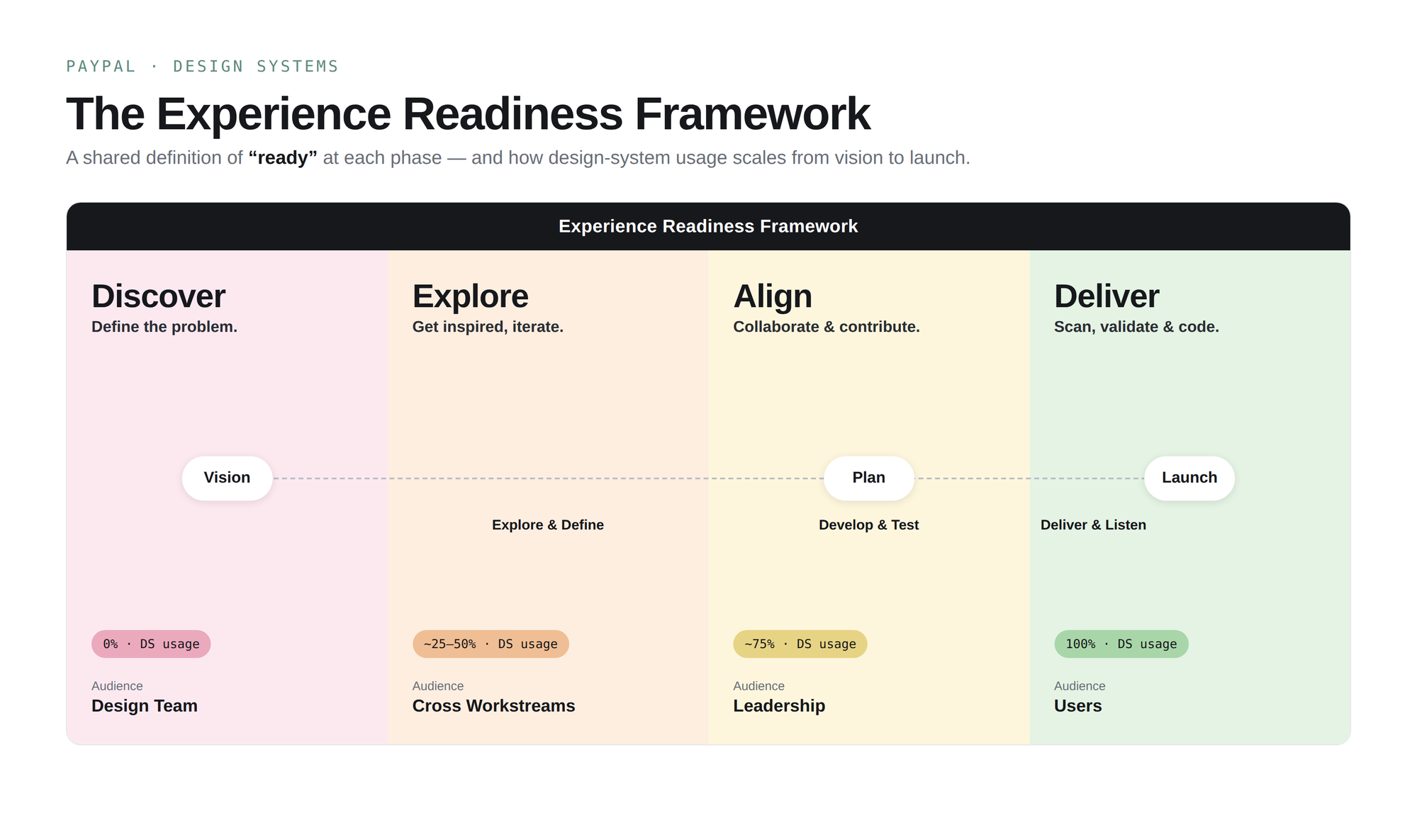Click the 'Deliver & Listen' stage label
Screen dimensions: 1417x840
tap(1093, 525)
